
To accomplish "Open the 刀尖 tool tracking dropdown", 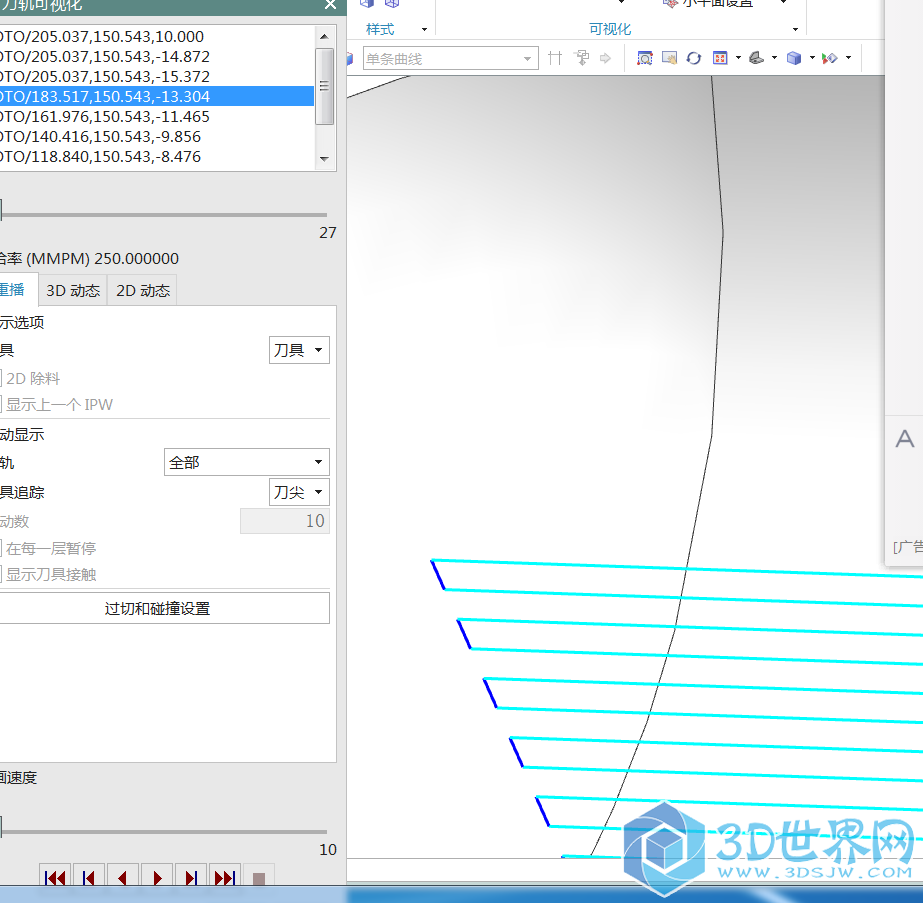I will pos(299,492).
